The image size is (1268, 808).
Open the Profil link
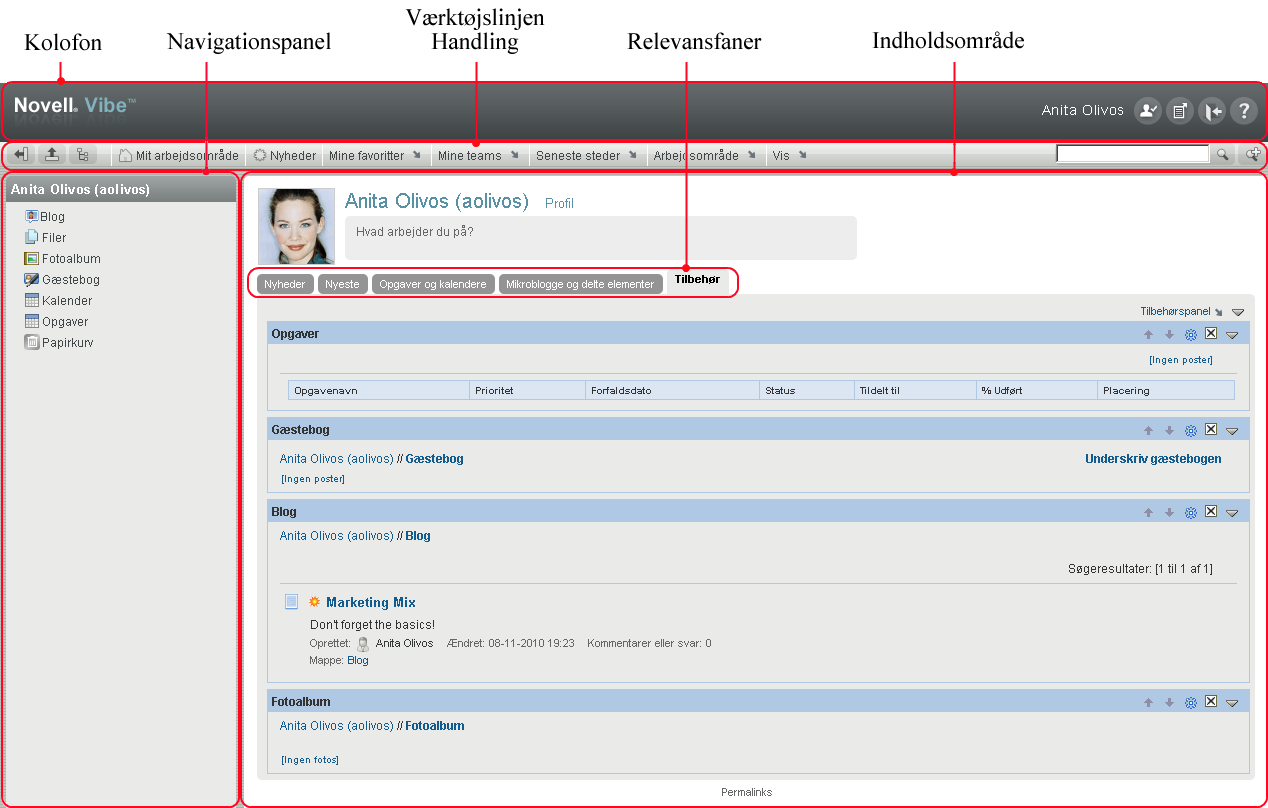pos(559,203)
